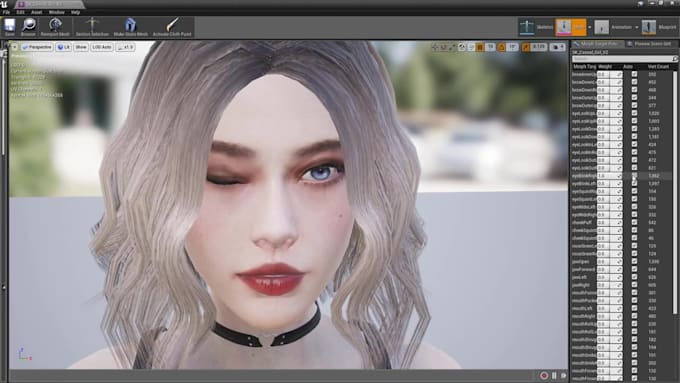
Task: Click weight field of jawForward row
Action: coord(610,269)
